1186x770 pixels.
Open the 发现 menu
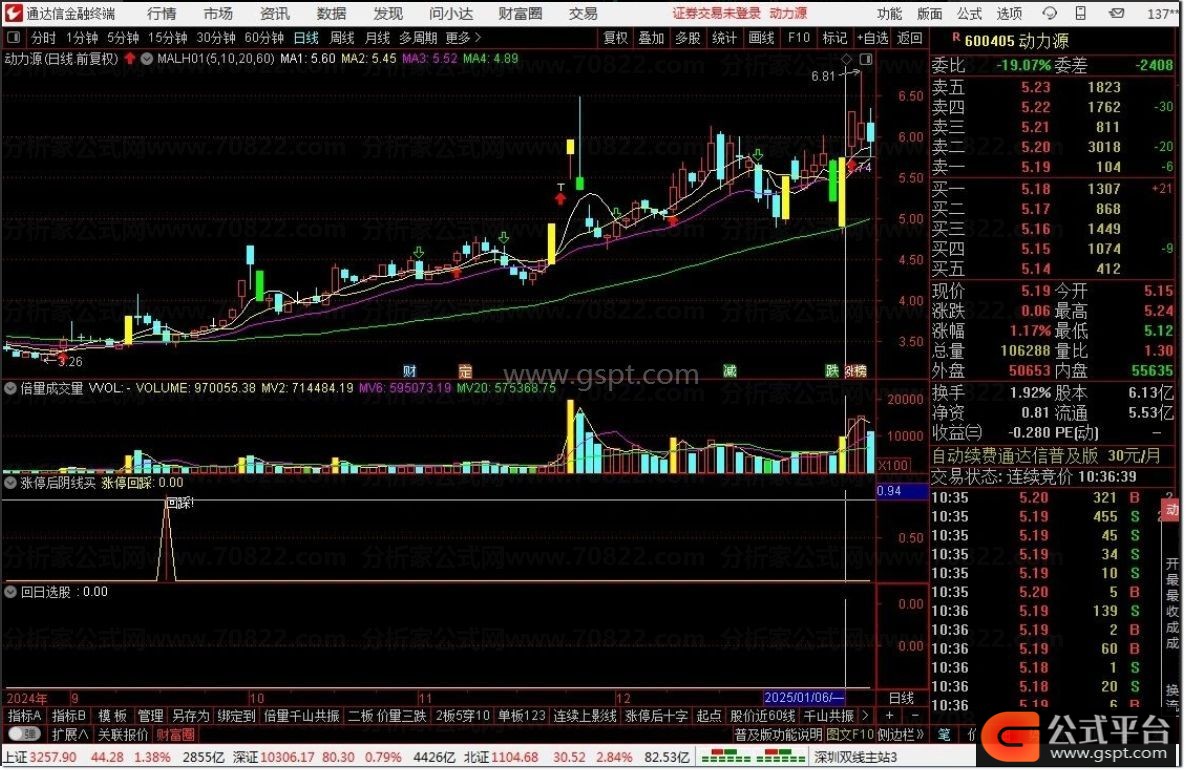[x=388, y=14]
